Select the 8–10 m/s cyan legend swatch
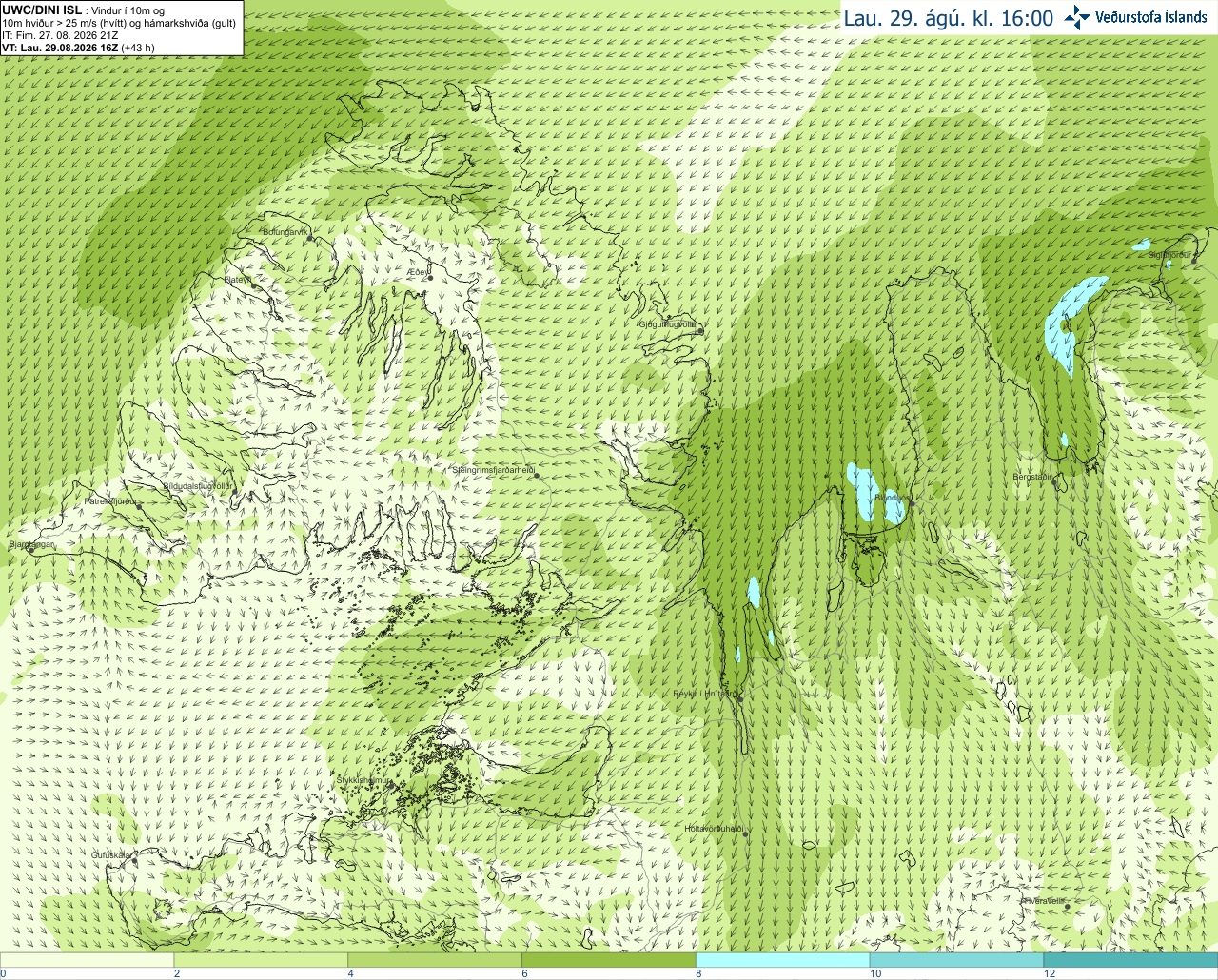This screenshot has width=1218, height=980. pyautogui.click(x=782, y=959)
